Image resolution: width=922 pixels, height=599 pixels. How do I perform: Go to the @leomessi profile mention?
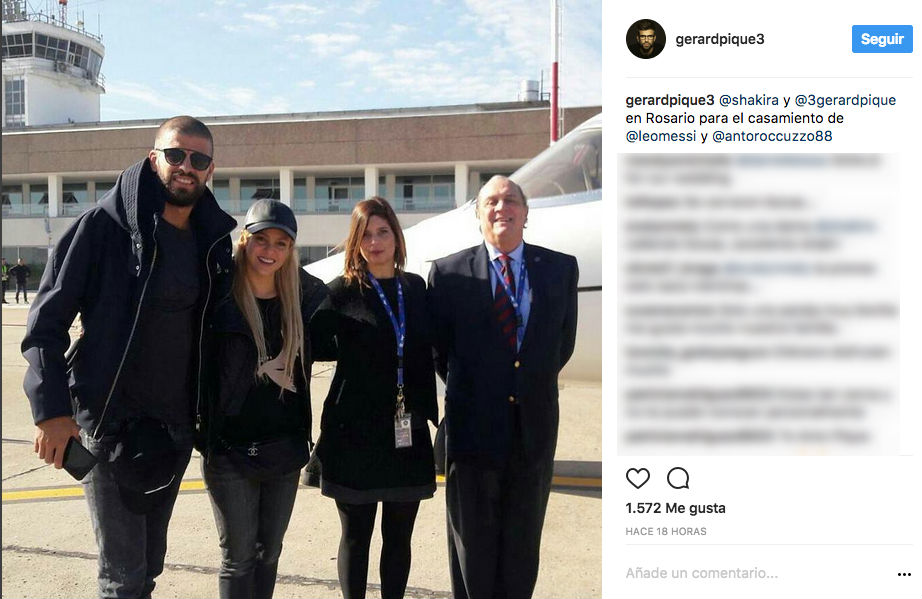pos(661,136)
